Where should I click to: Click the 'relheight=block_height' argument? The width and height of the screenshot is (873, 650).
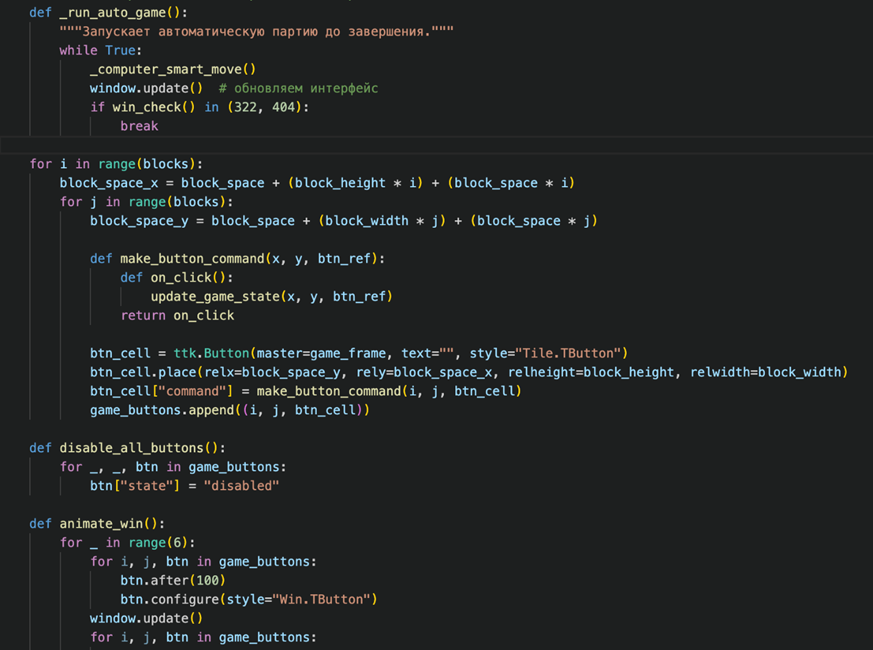591,372
